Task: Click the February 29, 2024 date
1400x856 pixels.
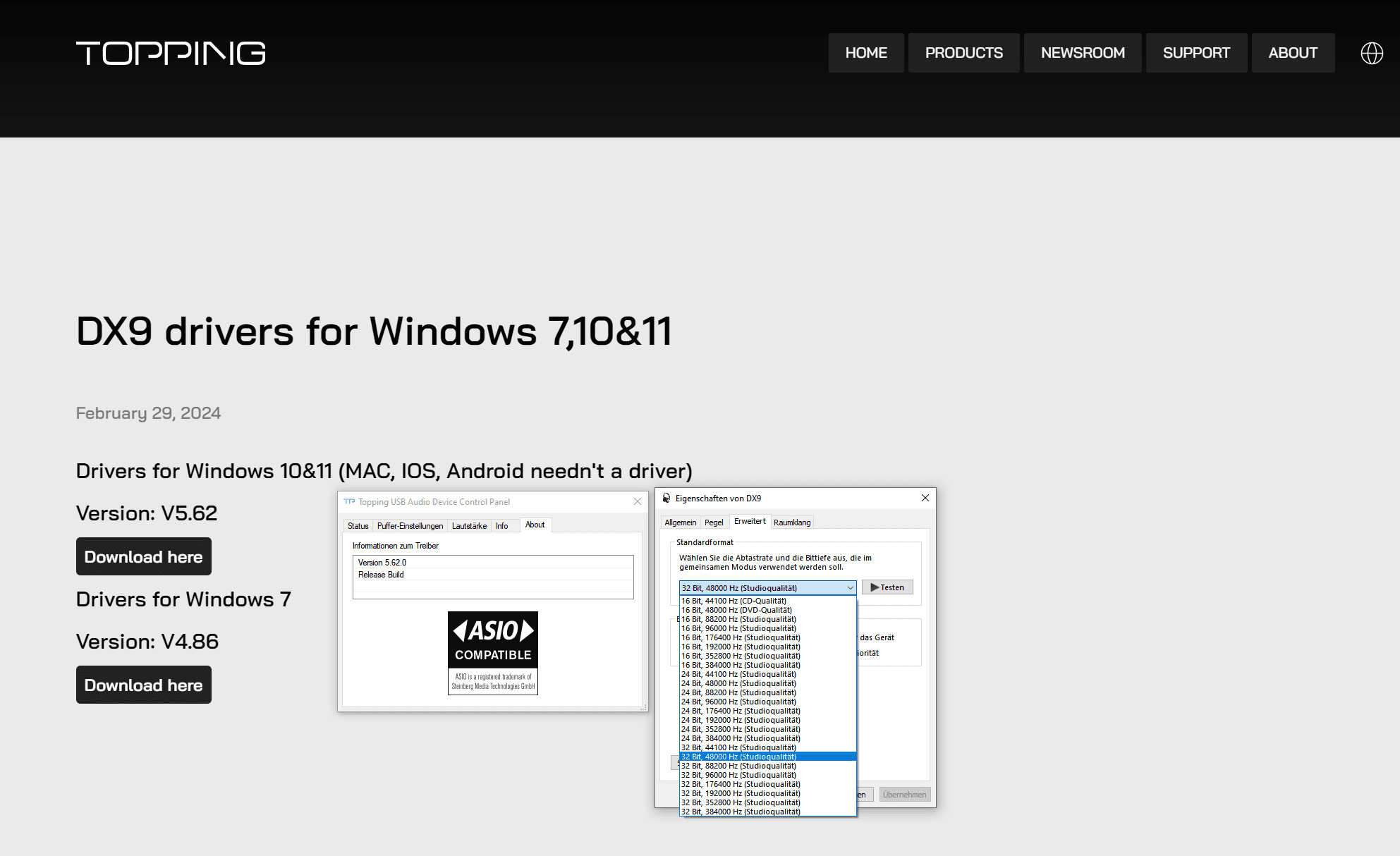Action: [x=148, y=413]
